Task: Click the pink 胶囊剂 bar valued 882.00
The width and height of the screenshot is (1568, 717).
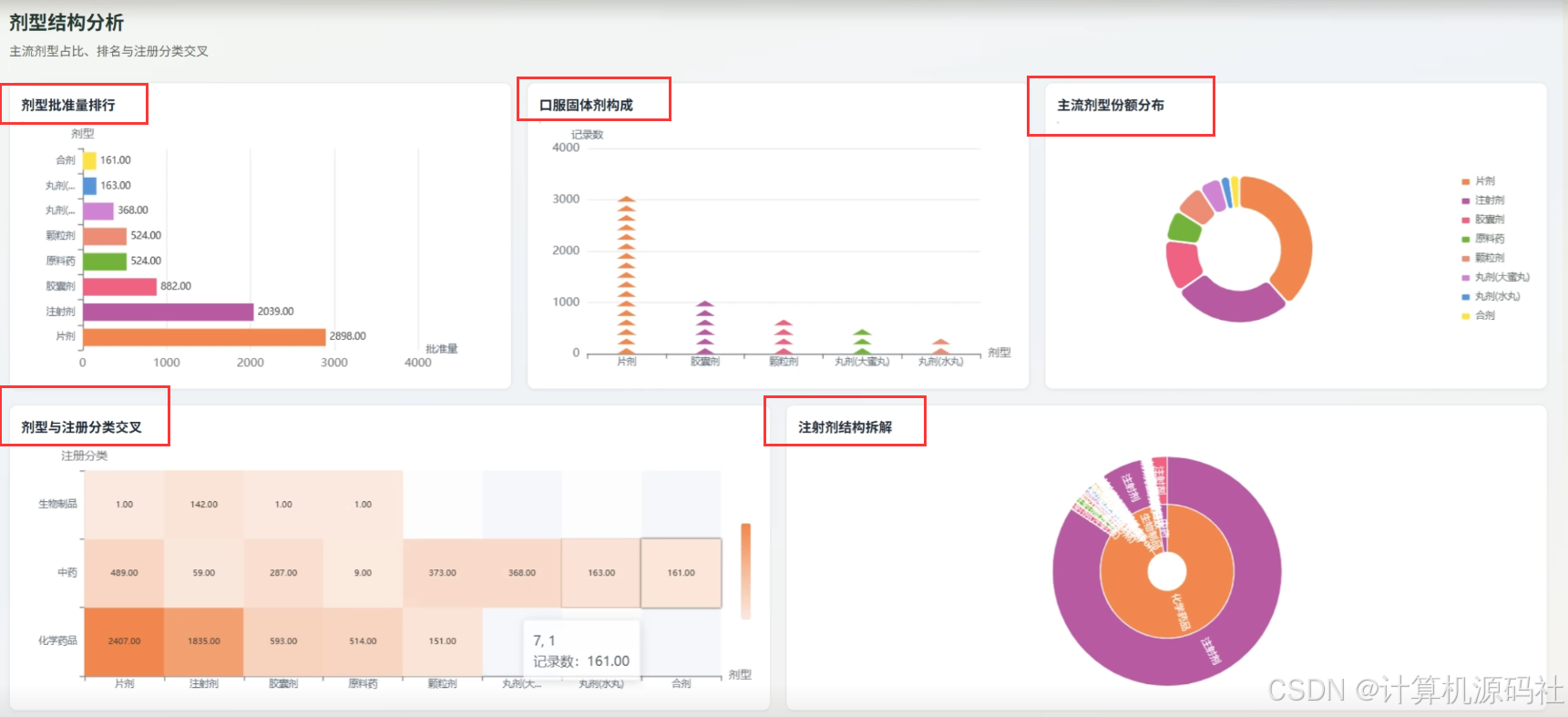Action: (x=119, y=286)
